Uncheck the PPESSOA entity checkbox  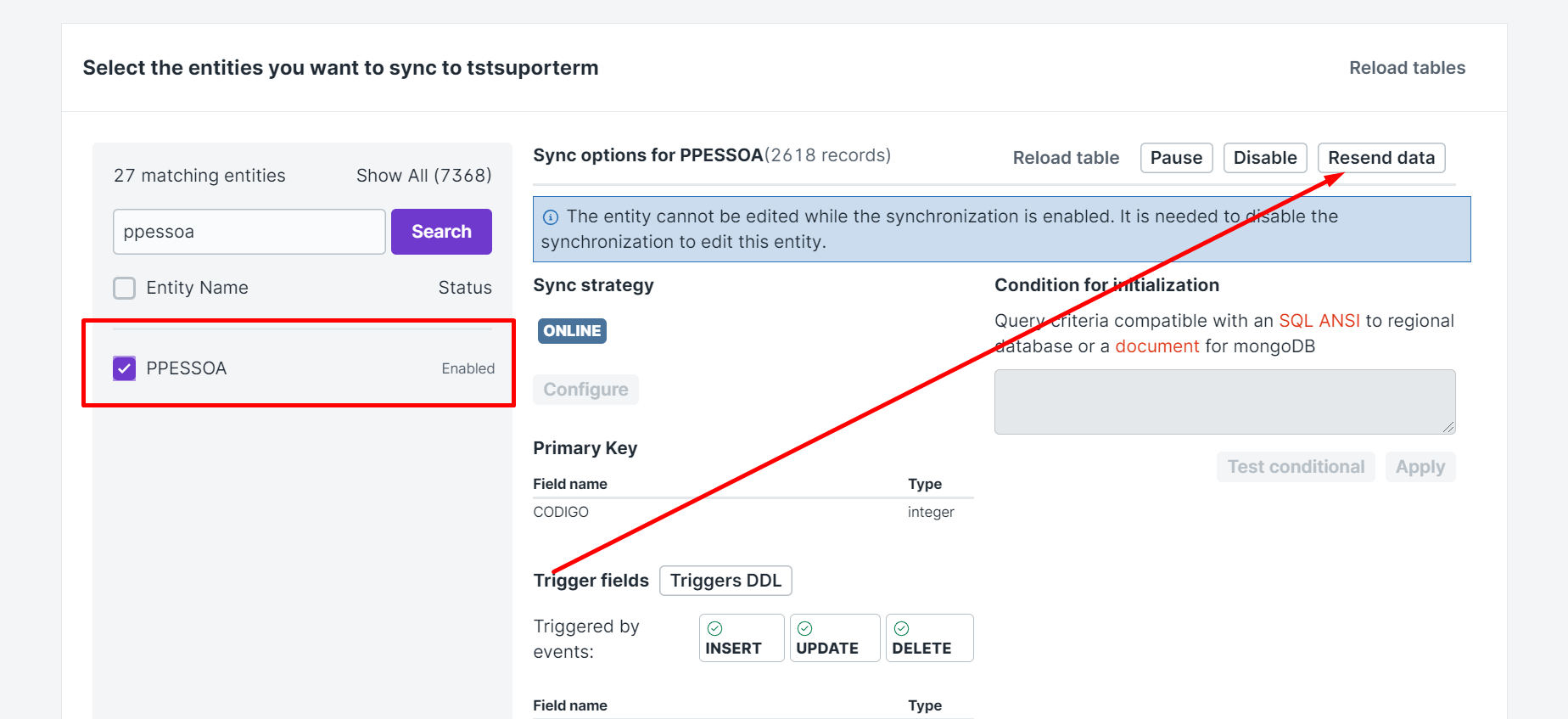(125, 368)
